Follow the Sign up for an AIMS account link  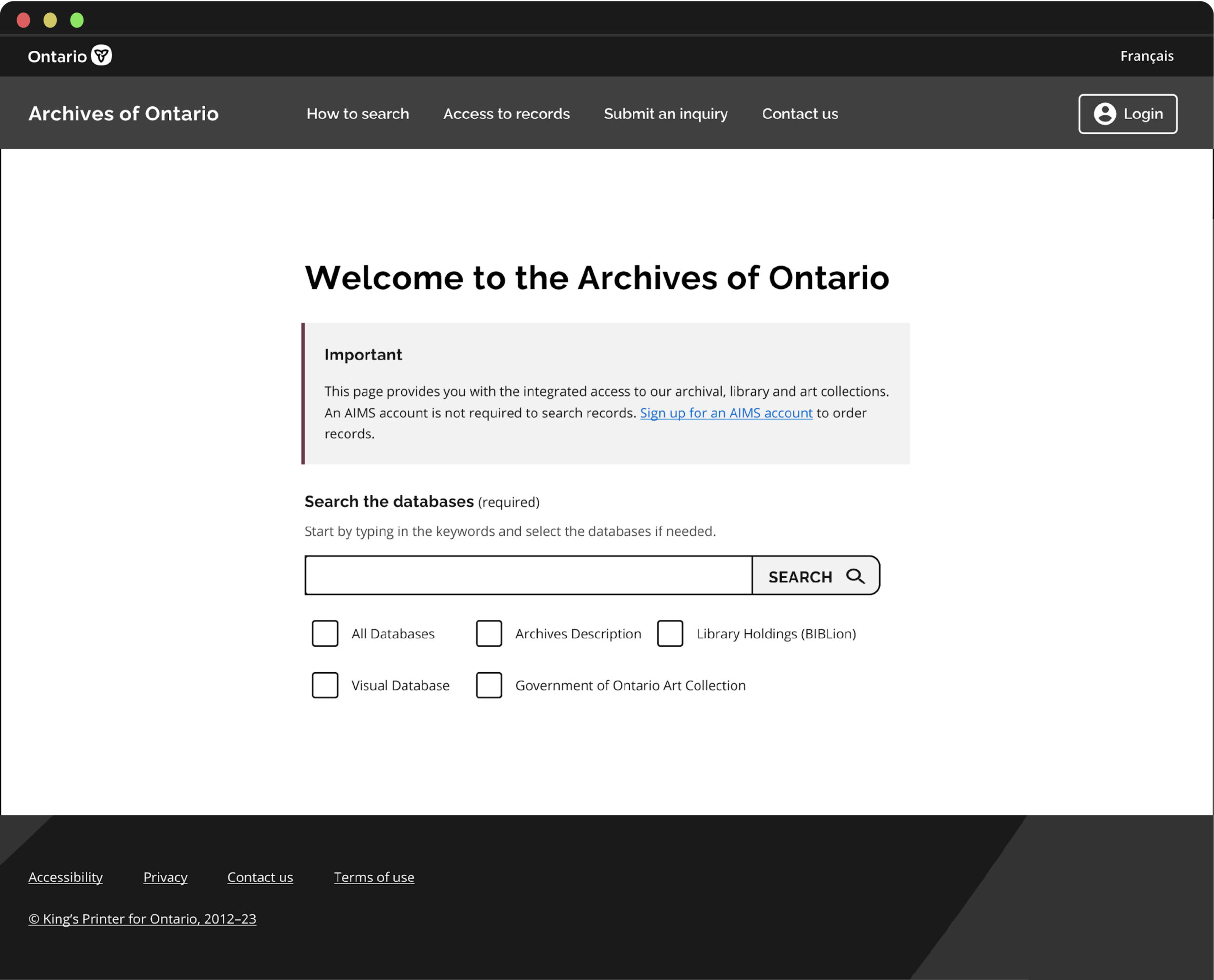(x=726, y=413)
